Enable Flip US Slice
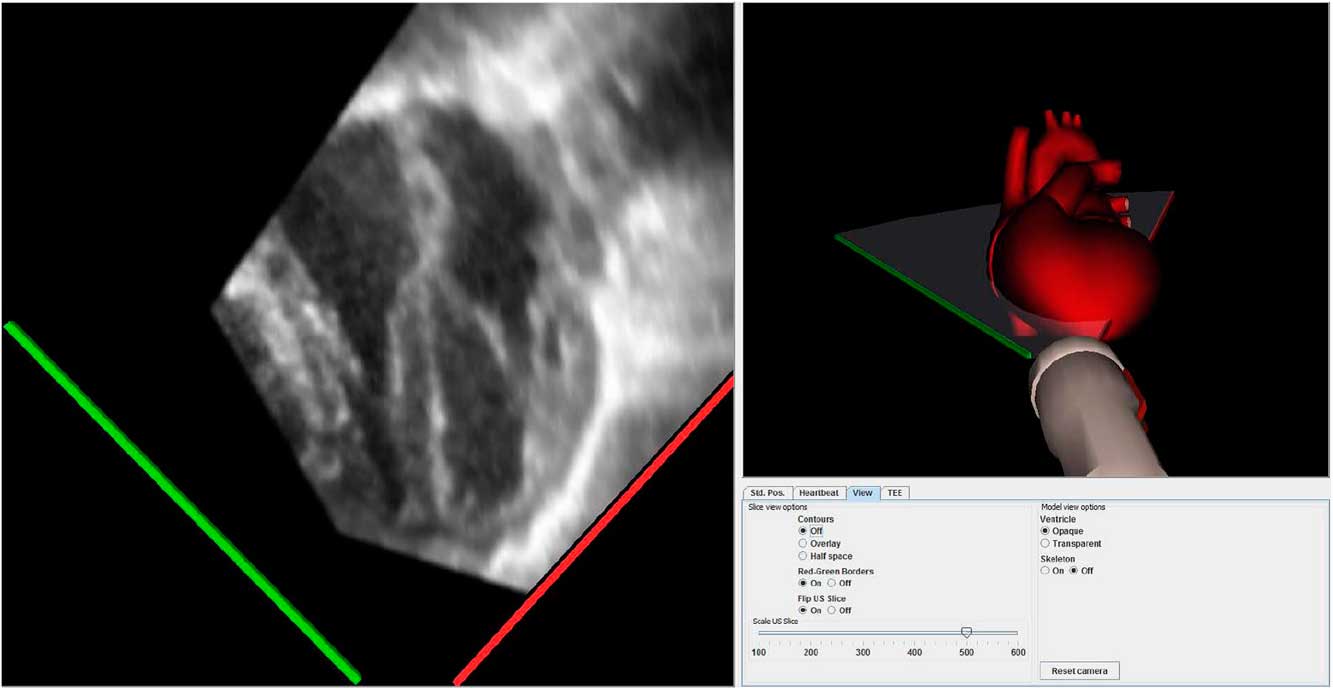This screenshot has width=1333, height=689. [x=803, y=609]
